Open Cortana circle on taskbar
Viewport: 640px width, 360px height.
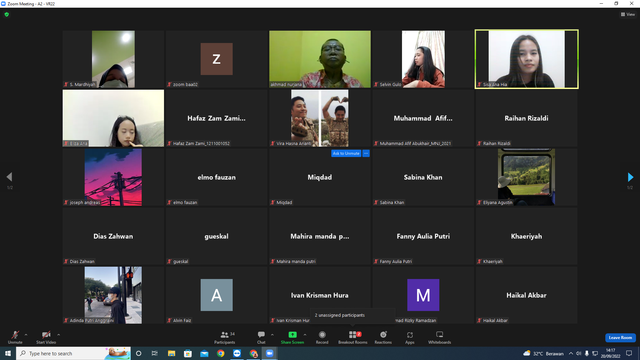point(139,353)
